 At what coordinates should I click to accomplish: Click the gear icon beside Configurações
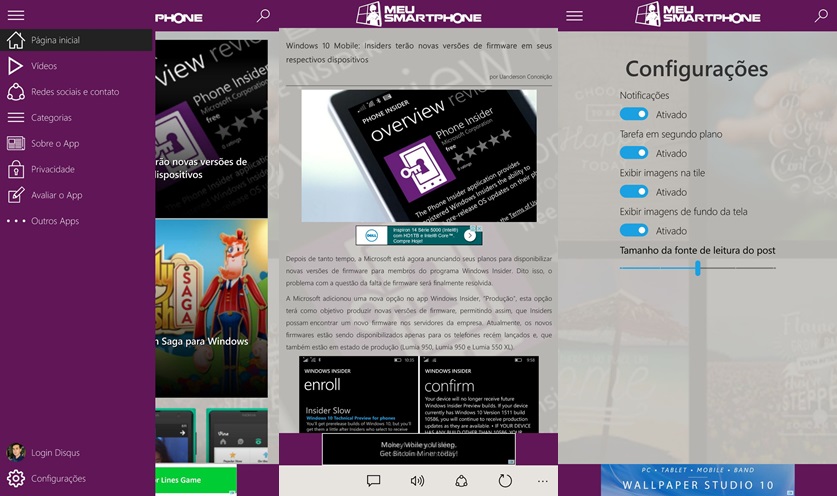(x=16, y=478)
